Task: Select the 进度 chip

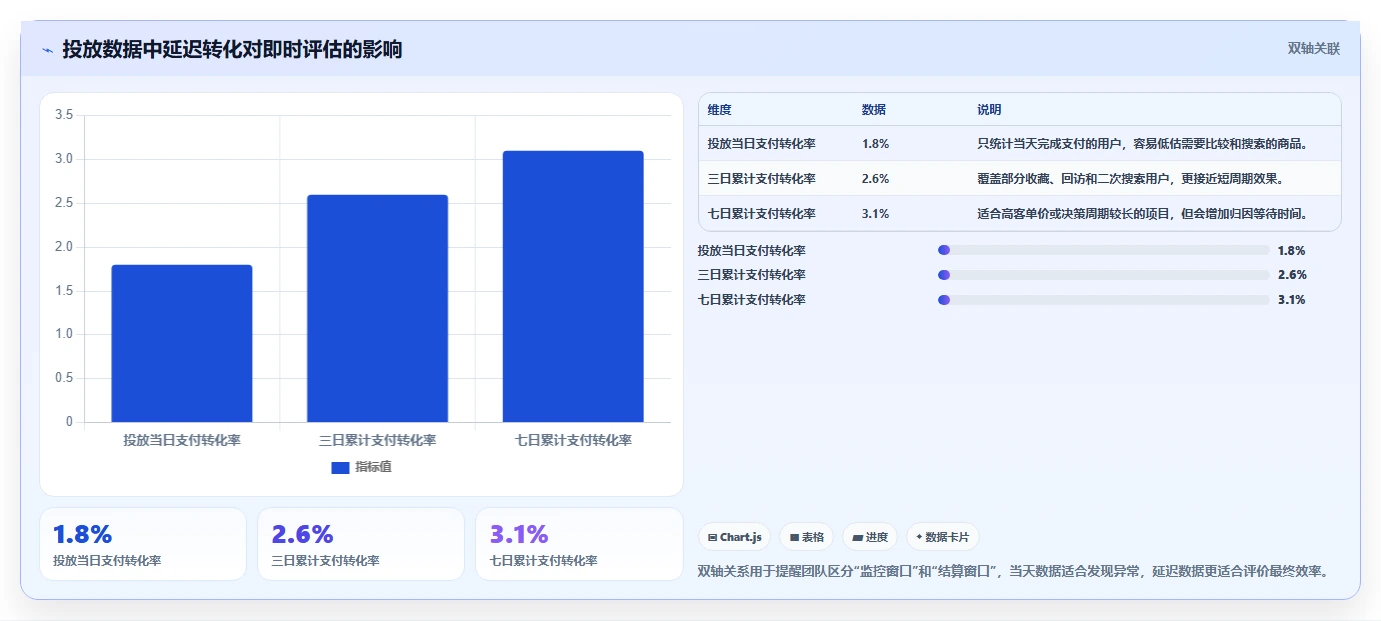Action: (x=870, y=537)
